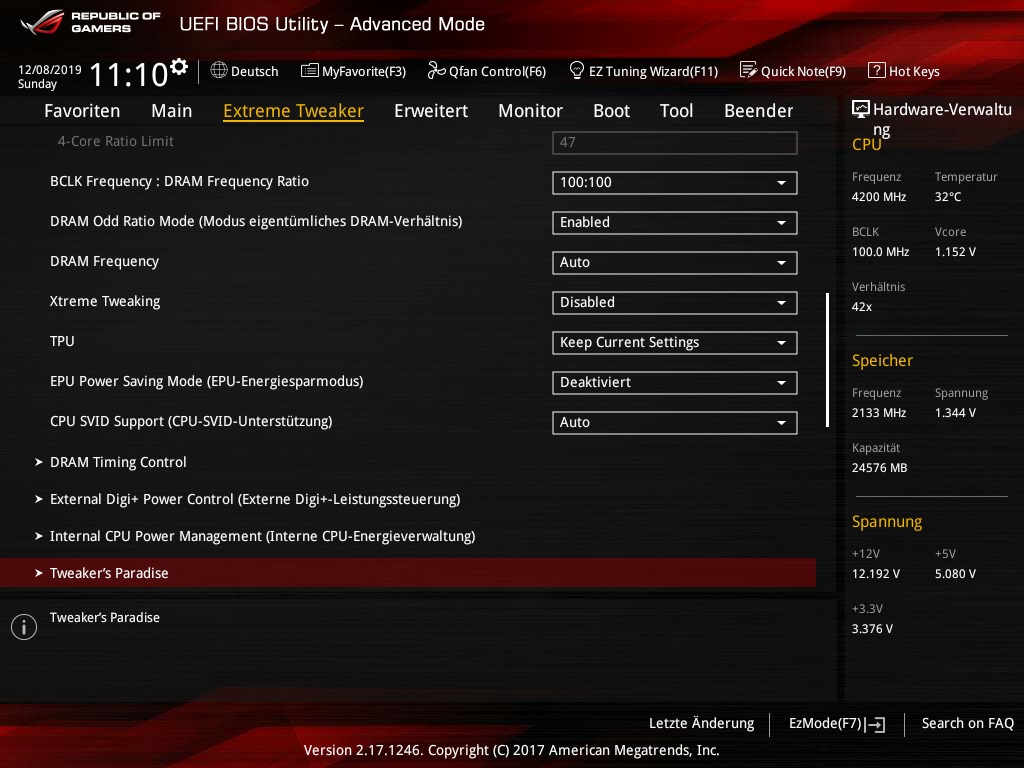Image resolution: width=1024 pixels, height=768 pixels.
Task: Click the CPU frequency value 4200 MHz
Action: point(878,197)
